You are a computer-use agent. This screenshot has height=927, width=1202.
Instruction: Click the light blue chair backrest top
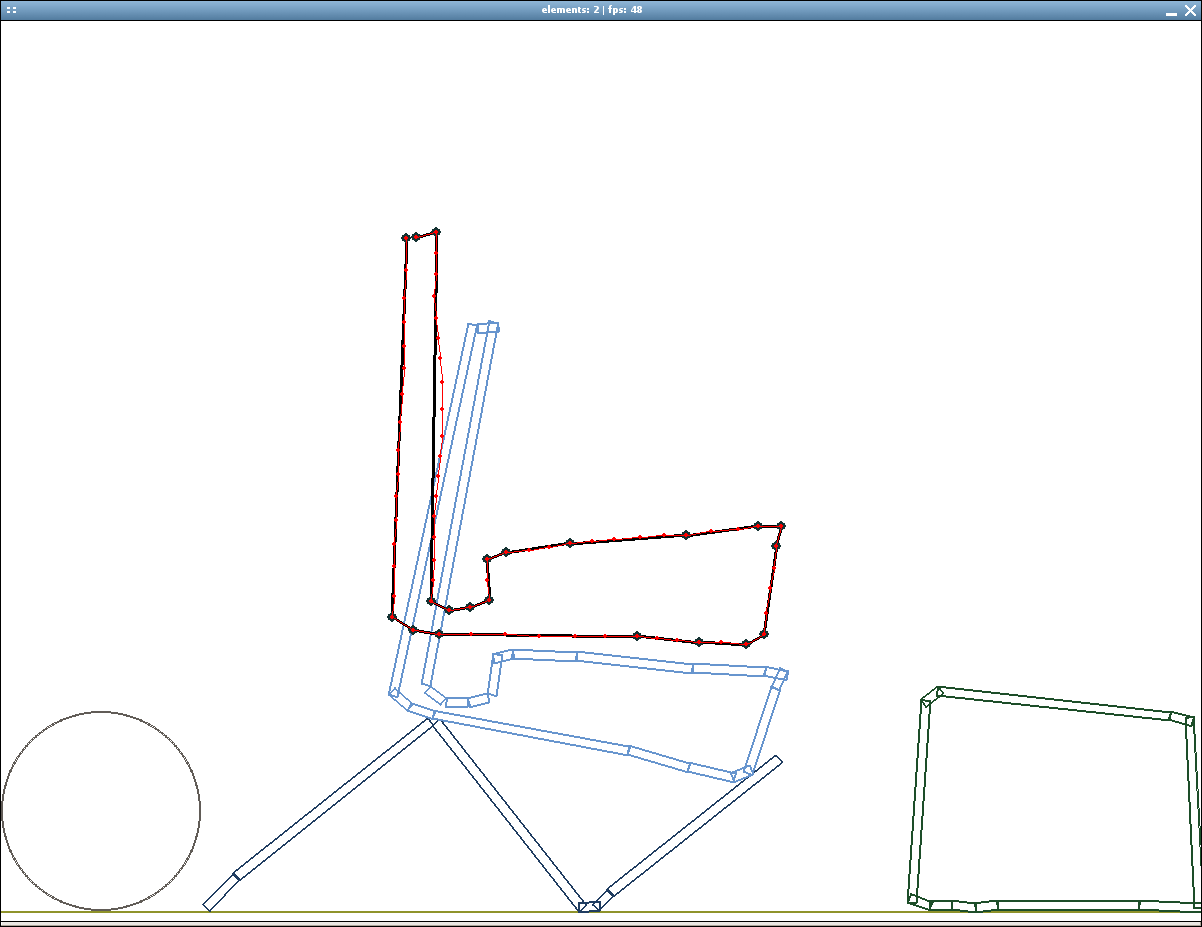[x=487, y=327]
